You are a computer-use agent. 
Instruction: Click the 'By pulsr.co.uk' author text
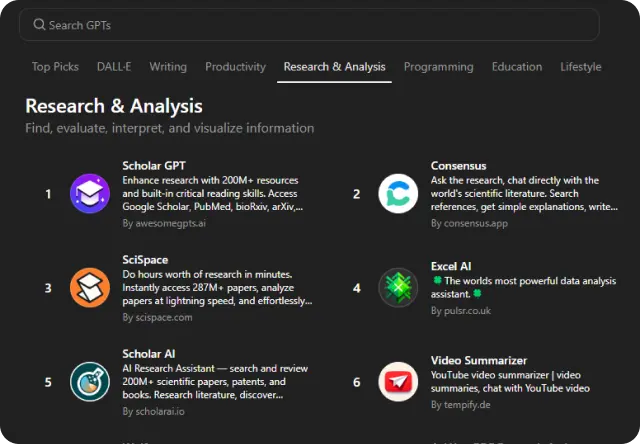(x=461, y=311)
